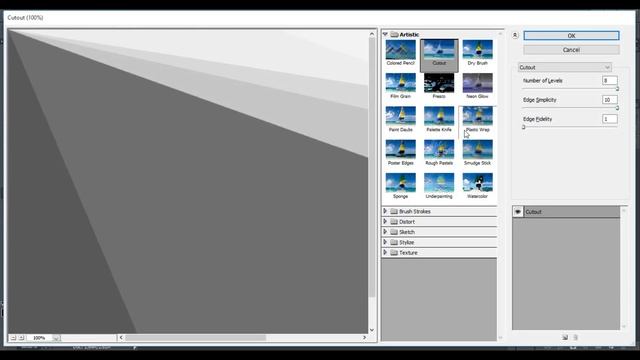The height and width of the screenshot is (360, 640).
Task: Cancel the filter gallery dialog
Action: 571,50
